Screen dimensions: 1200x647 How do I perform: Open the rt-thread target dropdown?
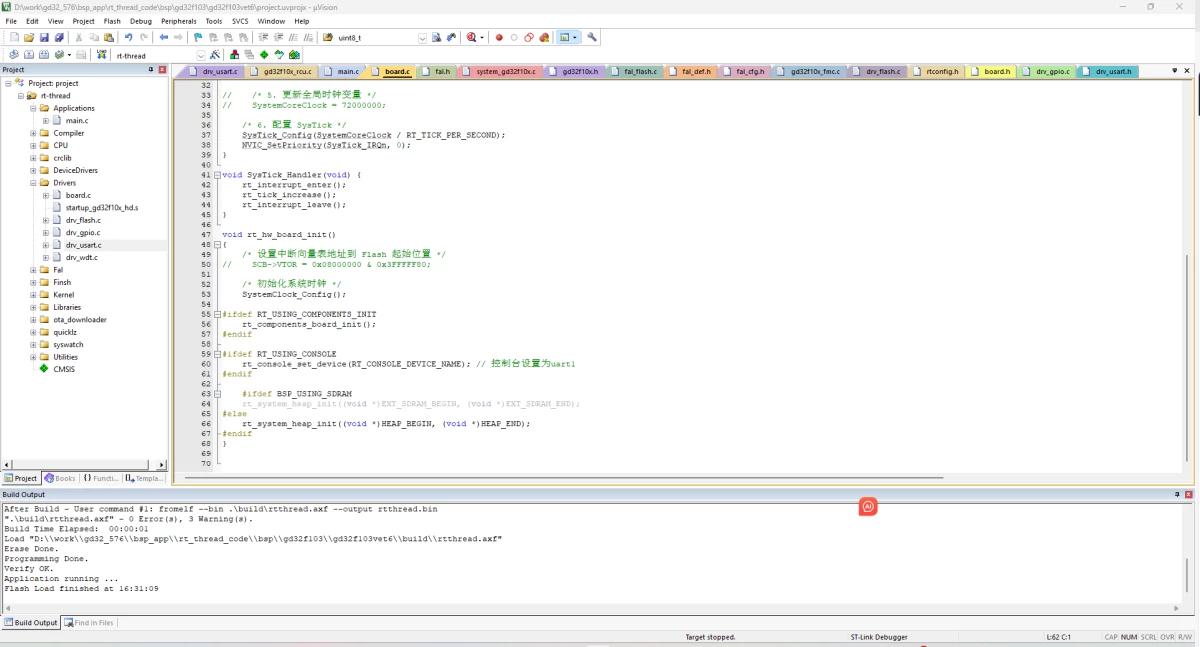pos(200,55)
